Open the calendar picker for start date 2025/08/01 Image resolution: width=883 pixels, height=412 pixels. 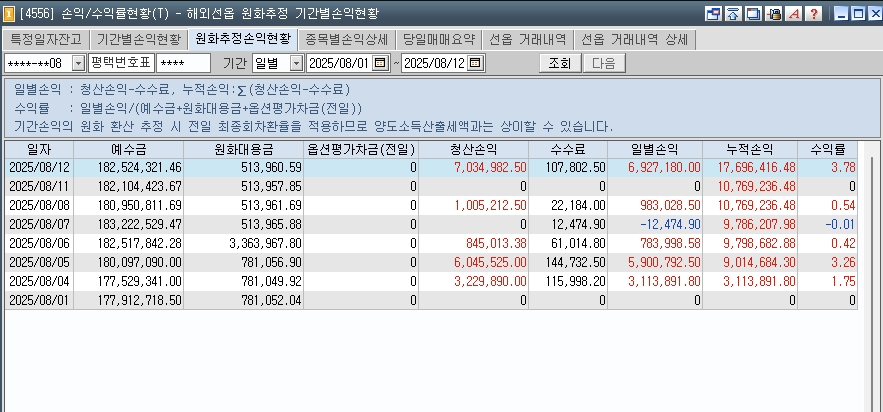380,63
